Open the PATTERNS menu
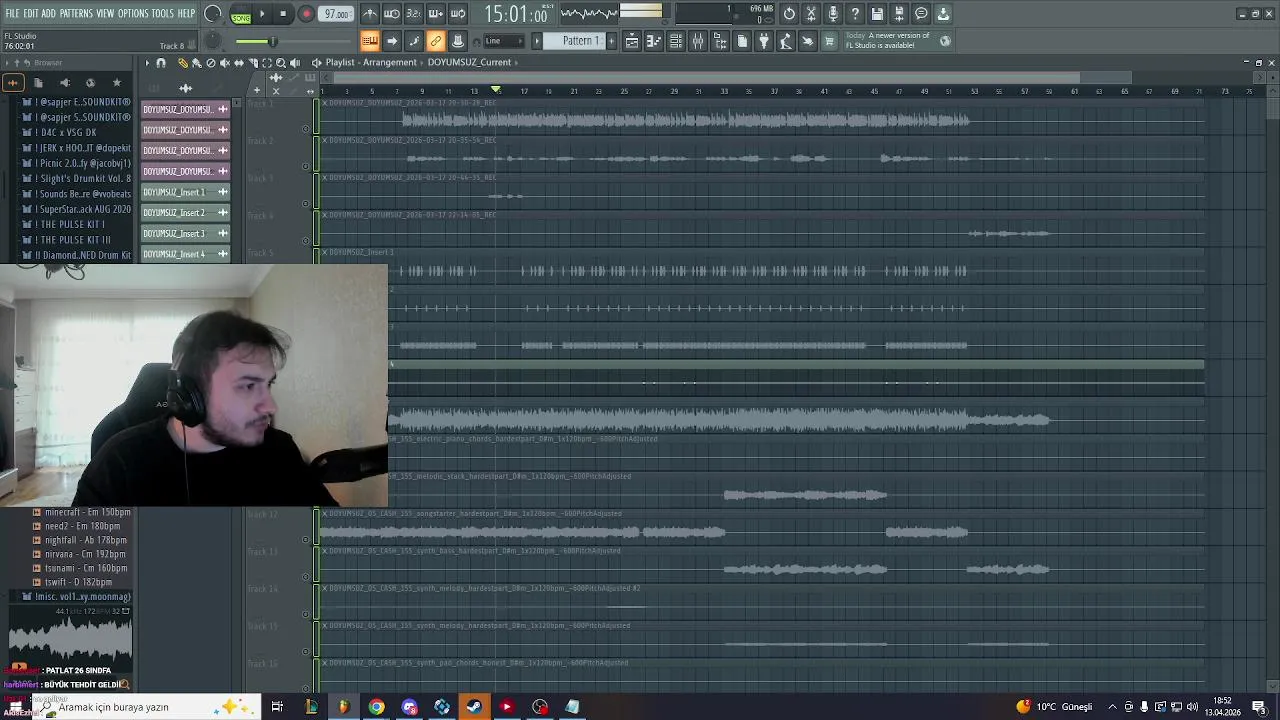This screenshot has width=1280, height=720. coord(76,14)
